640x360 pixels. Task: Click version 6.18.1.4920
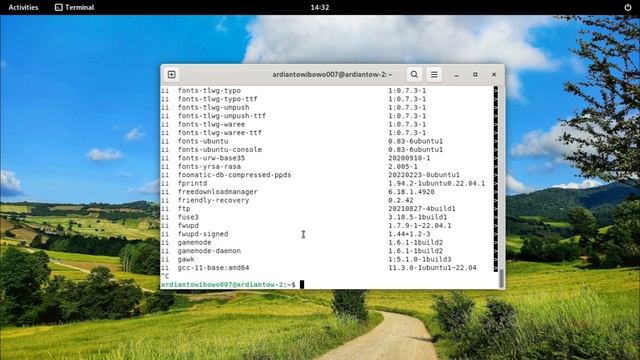click(x=411, y=192)
